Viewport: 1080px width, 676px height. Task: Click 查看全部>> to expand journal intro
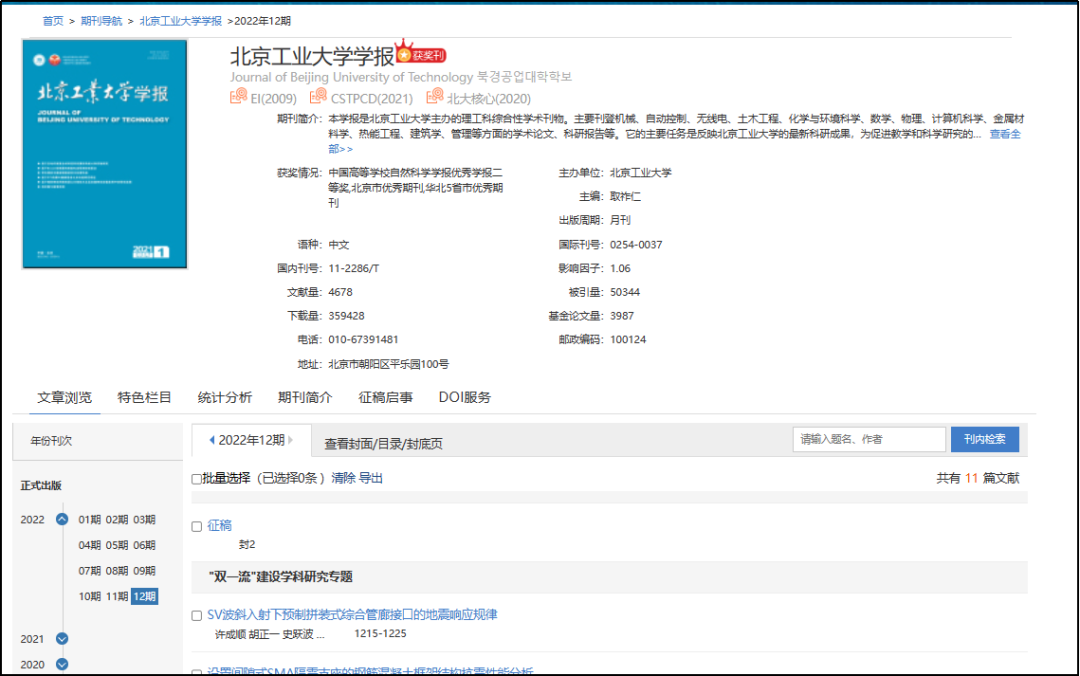point(1004,134)
